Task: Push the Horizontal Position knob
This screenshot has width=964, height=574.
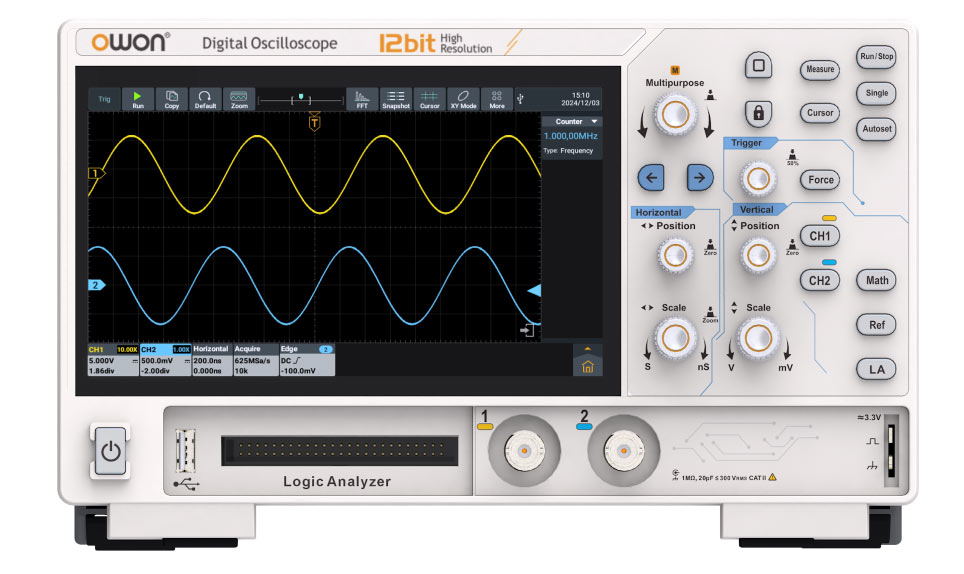Action: tap(675, 255)
